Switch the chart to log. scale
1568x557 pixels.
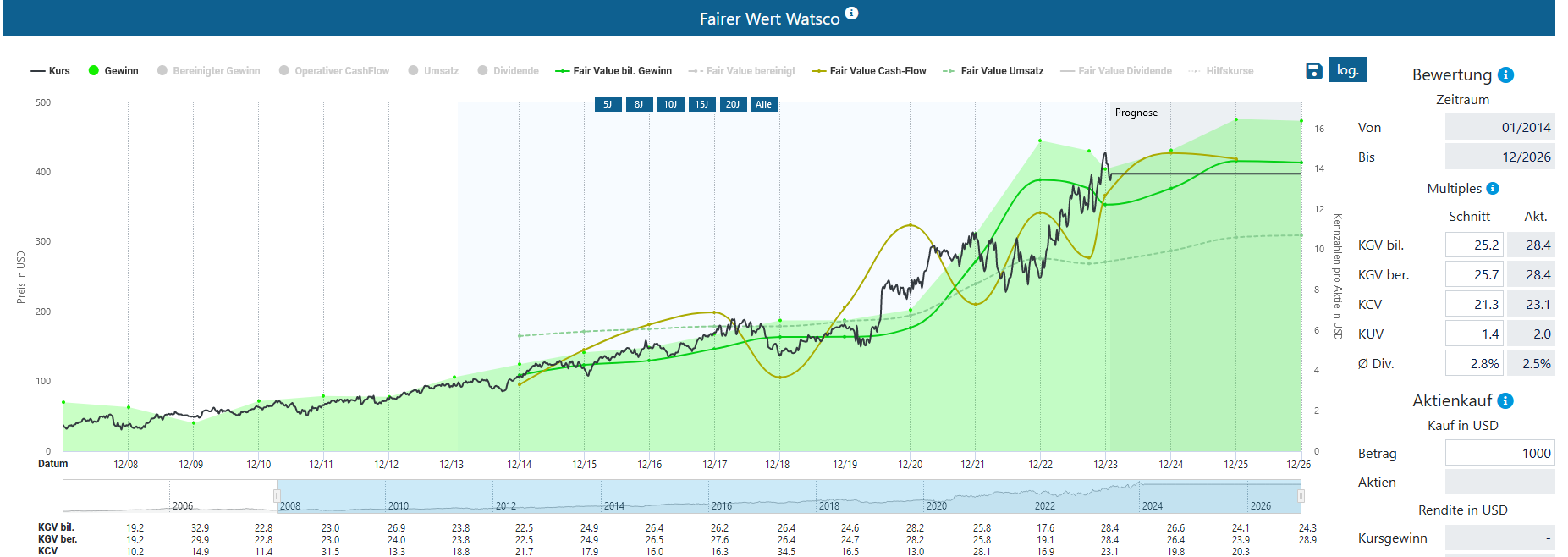click(1348, 69)
